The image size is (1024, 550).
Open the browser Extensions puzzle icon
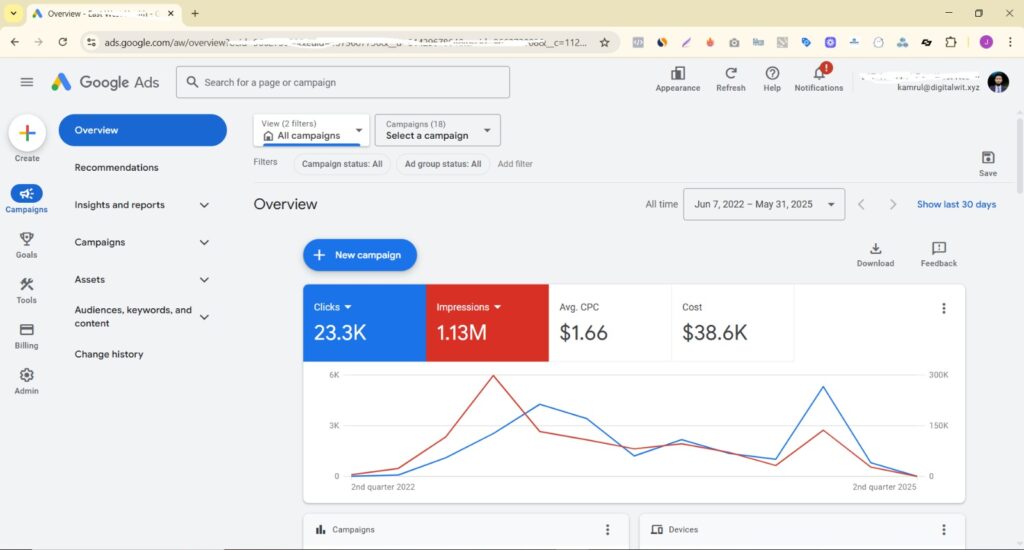(x=951, y=42)
